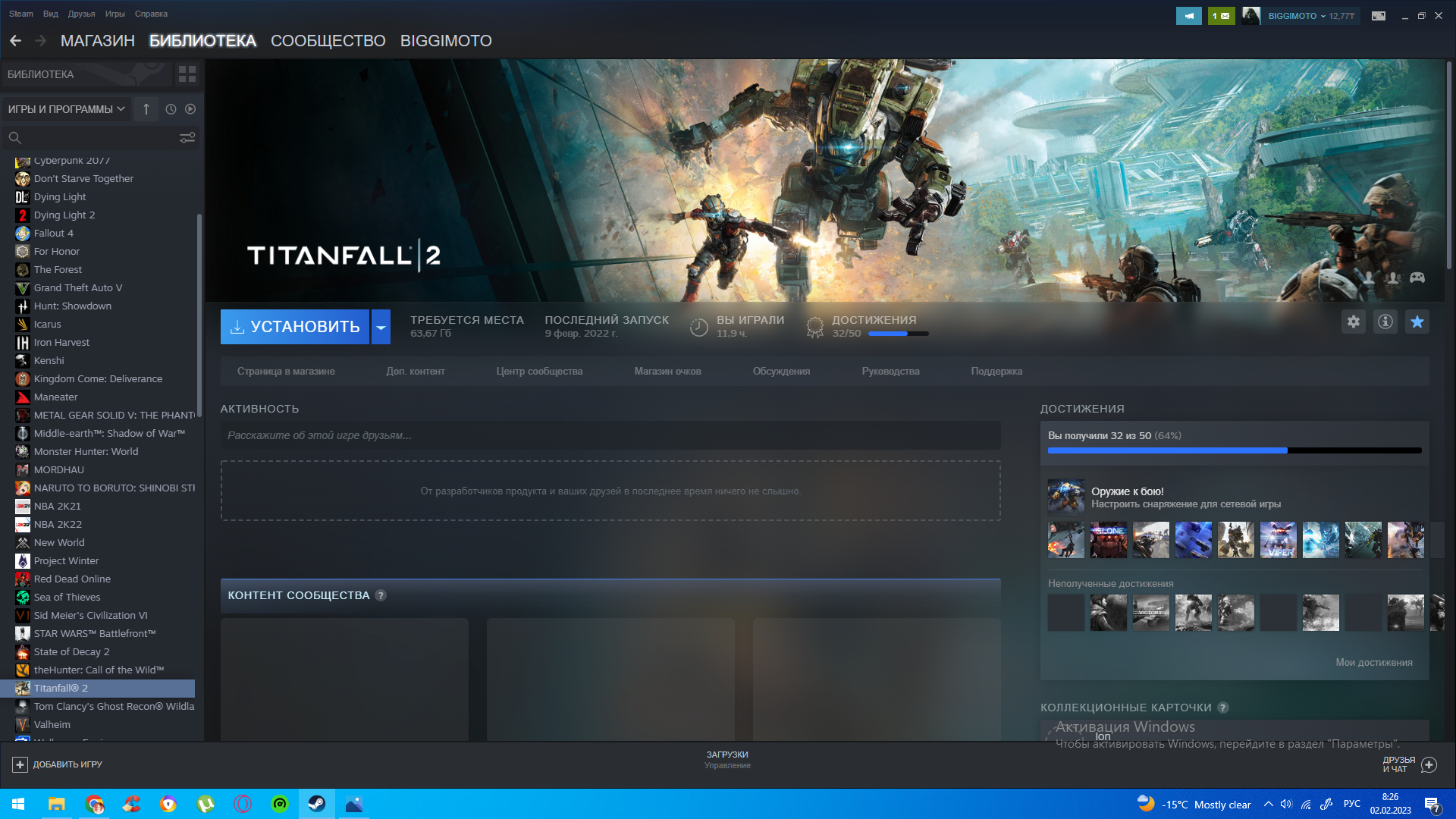
Task: Open game settings gear icon
Action: coord(1353,322)
